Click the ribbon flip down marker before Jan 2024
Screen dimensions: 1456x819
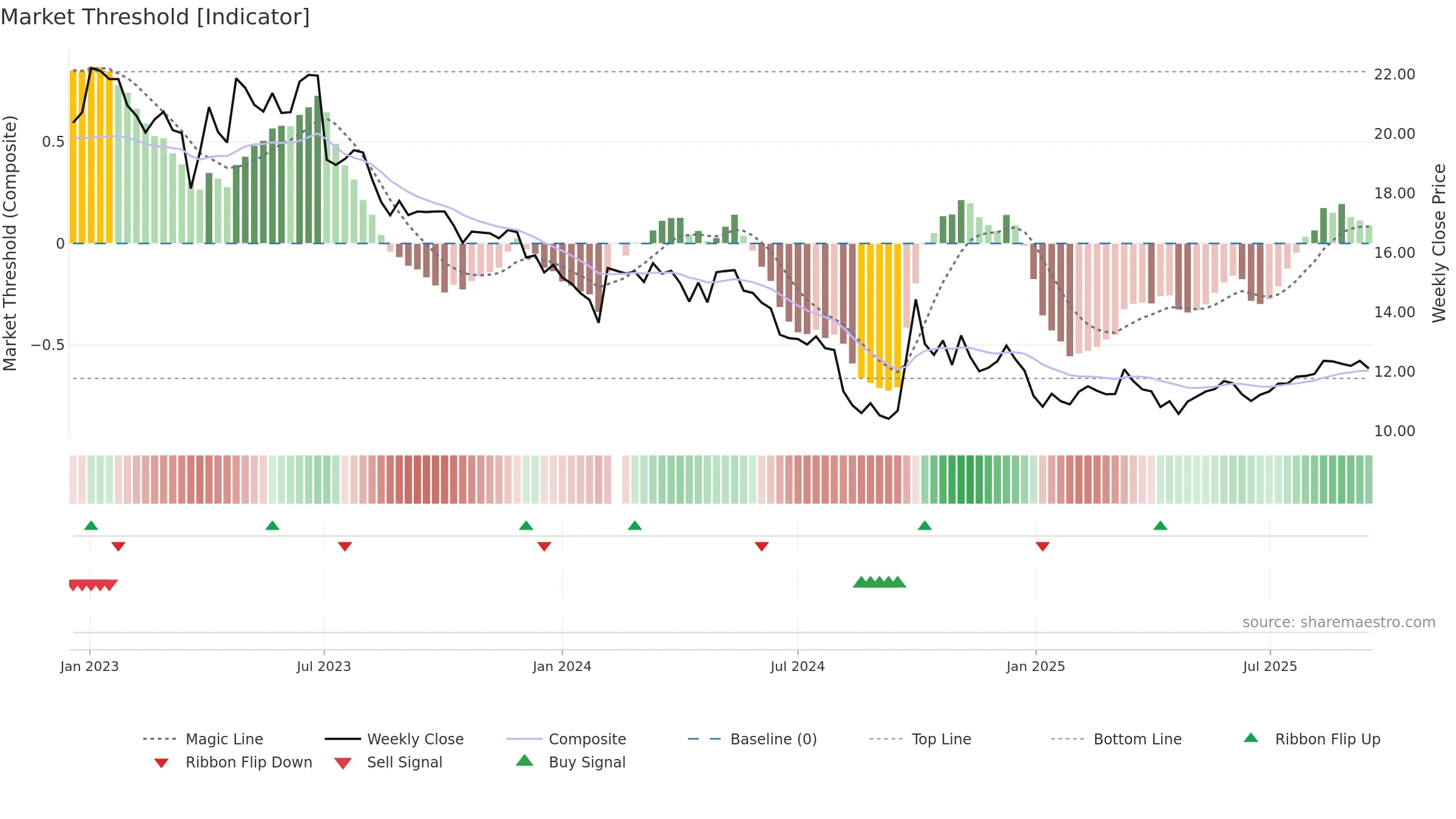point(544,547)
